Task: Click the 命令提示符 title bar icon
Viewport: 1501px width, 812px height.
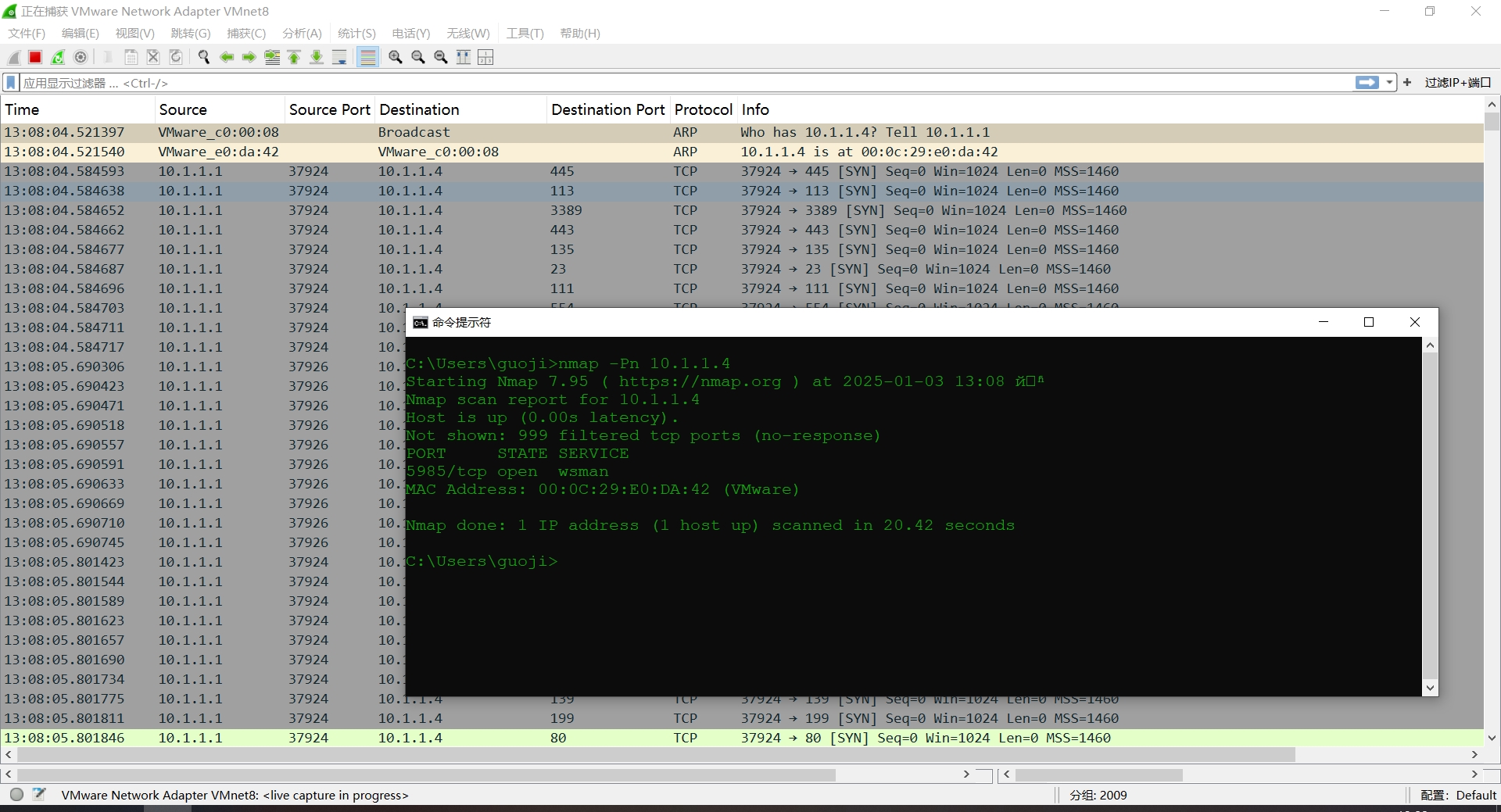Action: coord(420,323)
